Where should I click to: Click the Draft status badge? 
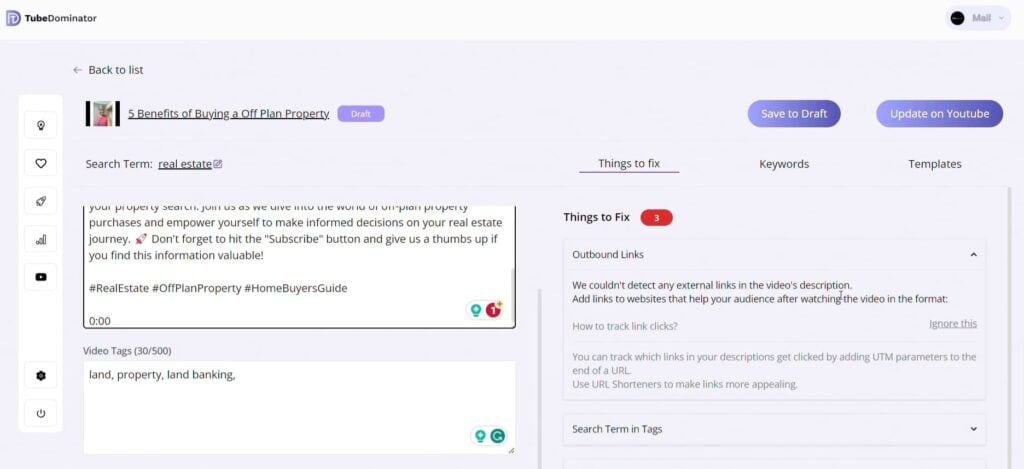pyautogui.click(x=361, y=114)
